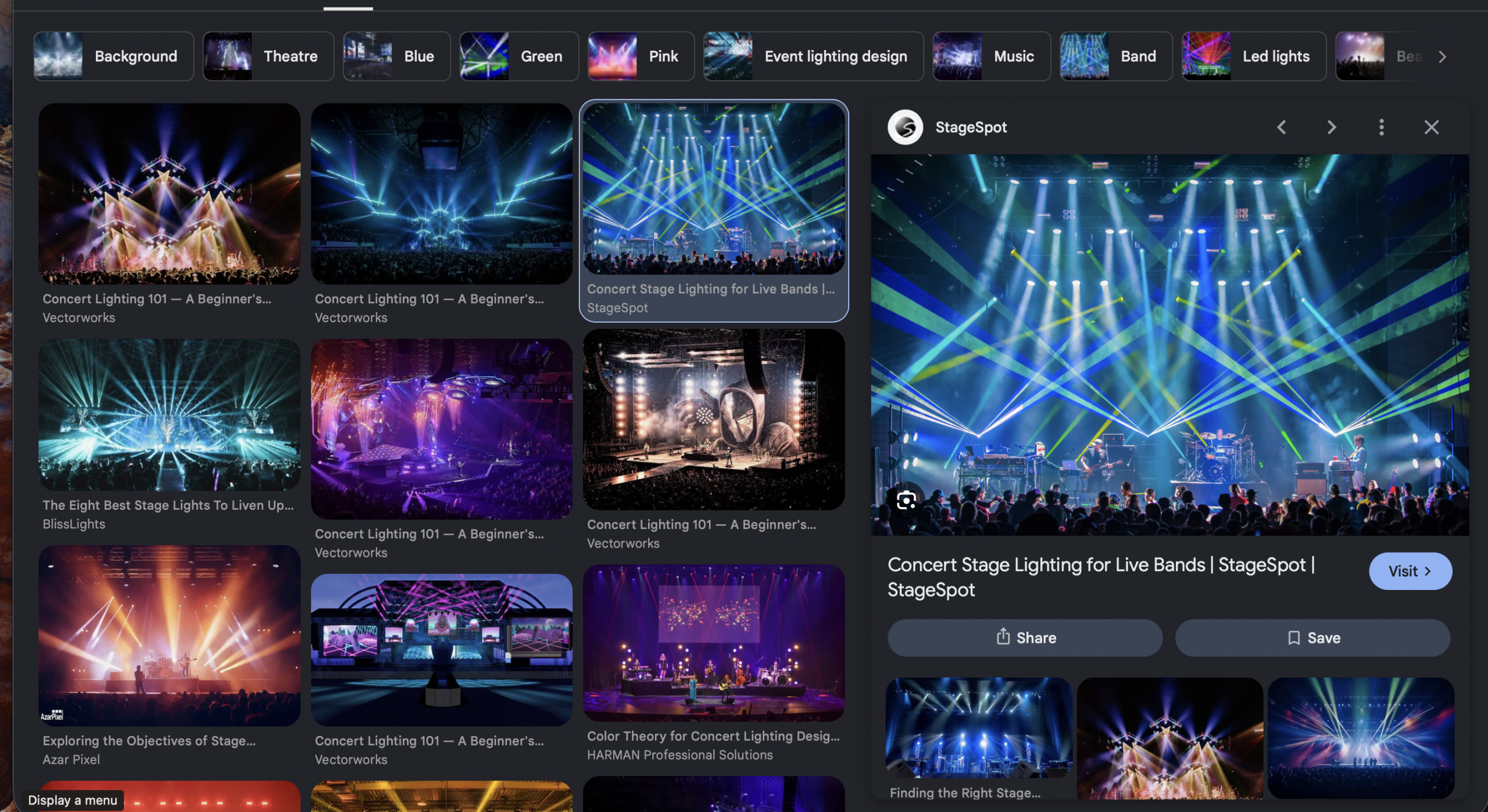1488x812 pixels.
Task: Apply the Led lights filter chip
Action: [1254, 56]
